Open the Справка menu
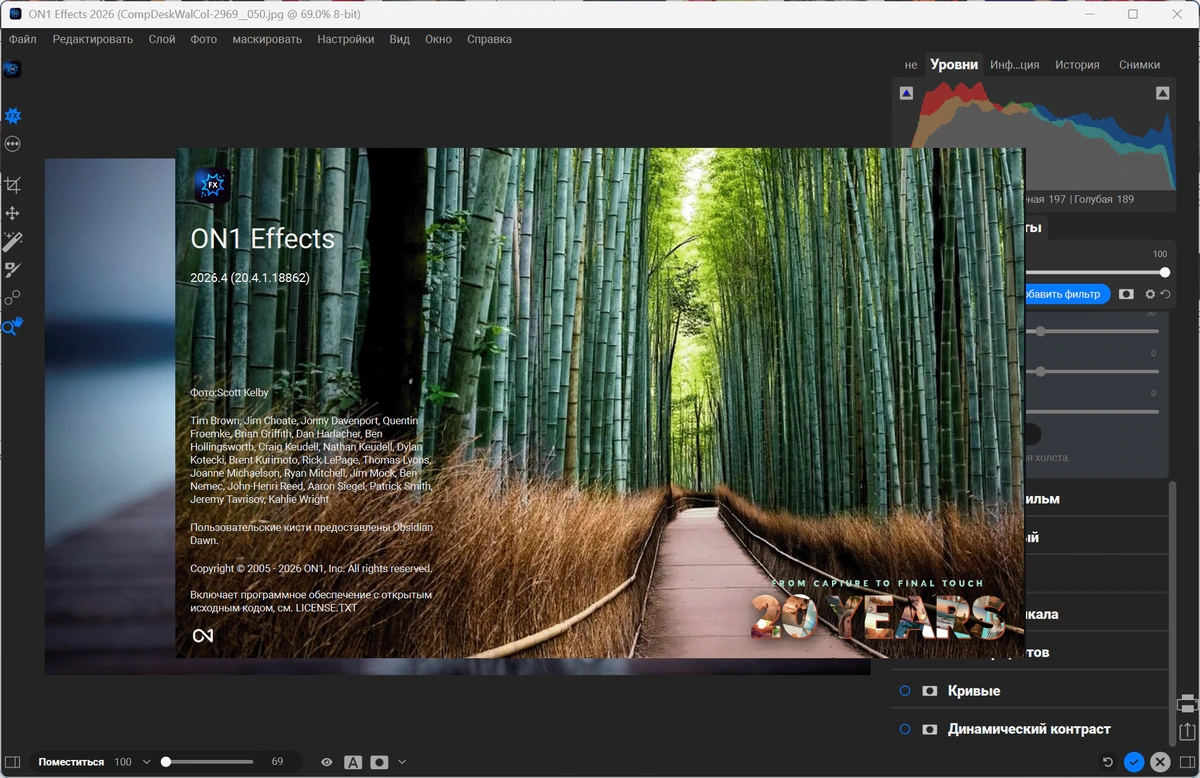Viewport: 1200px width, 778px height. click(x=489, y=39)
